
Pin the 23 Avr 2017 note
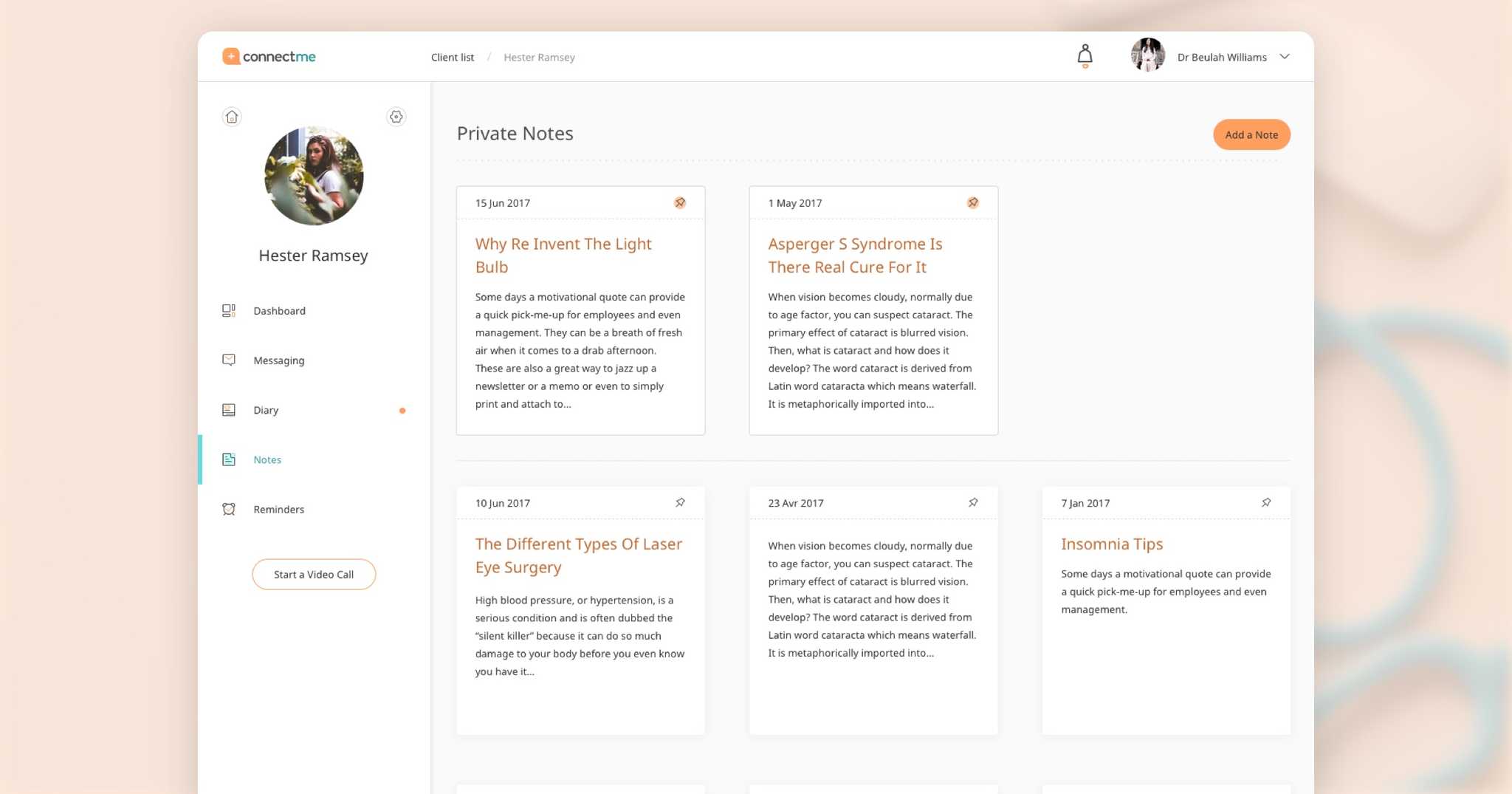(x=973, y=502)
